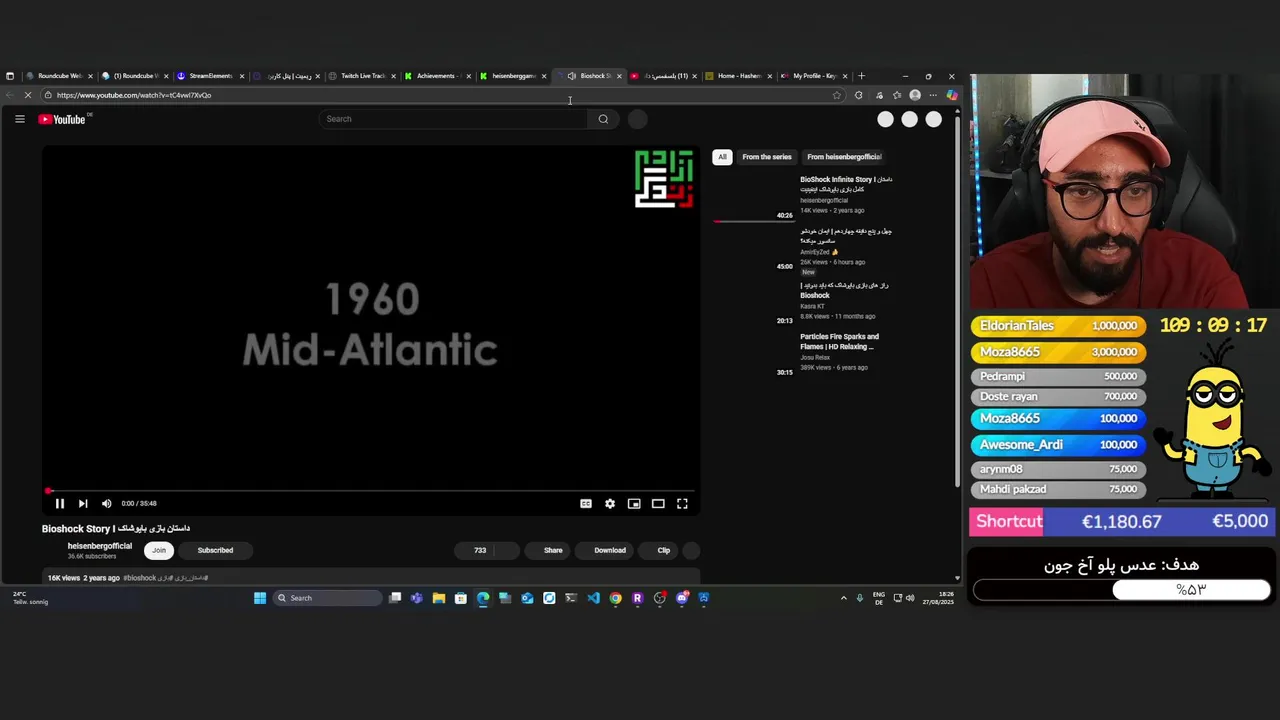Click the browser address bar URL
The width and height of the screenshot is (1280, 720).
[134, 95]
